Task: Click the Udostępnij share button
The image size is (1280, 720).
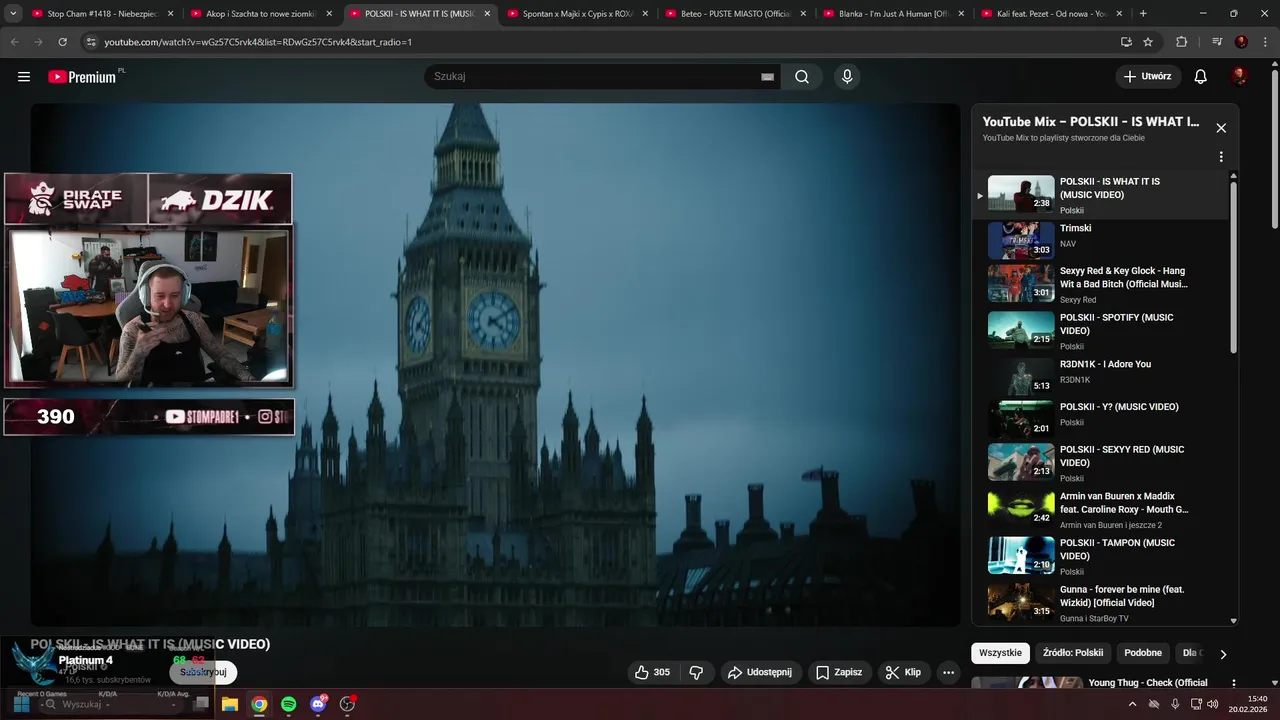Action: point(759,672)
